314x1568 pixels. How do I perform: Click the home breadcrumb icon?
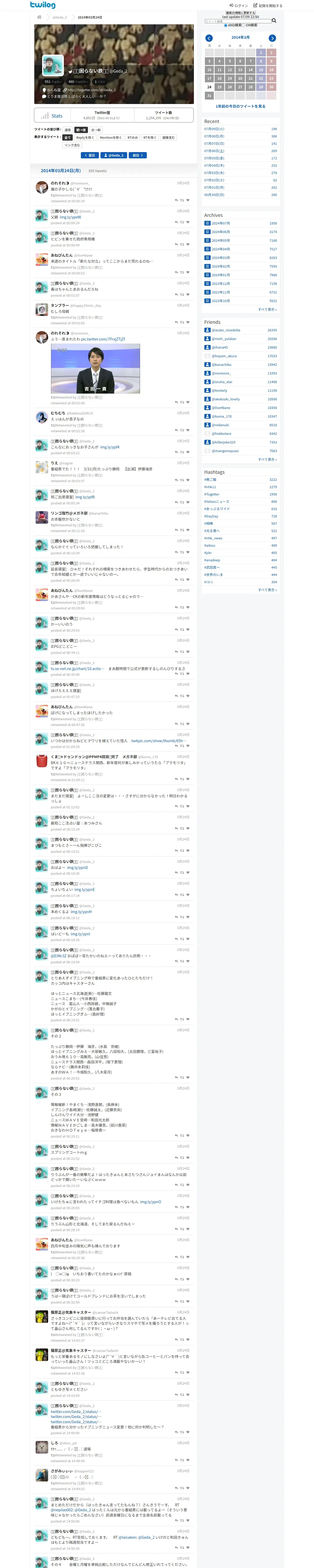point(39,17)
